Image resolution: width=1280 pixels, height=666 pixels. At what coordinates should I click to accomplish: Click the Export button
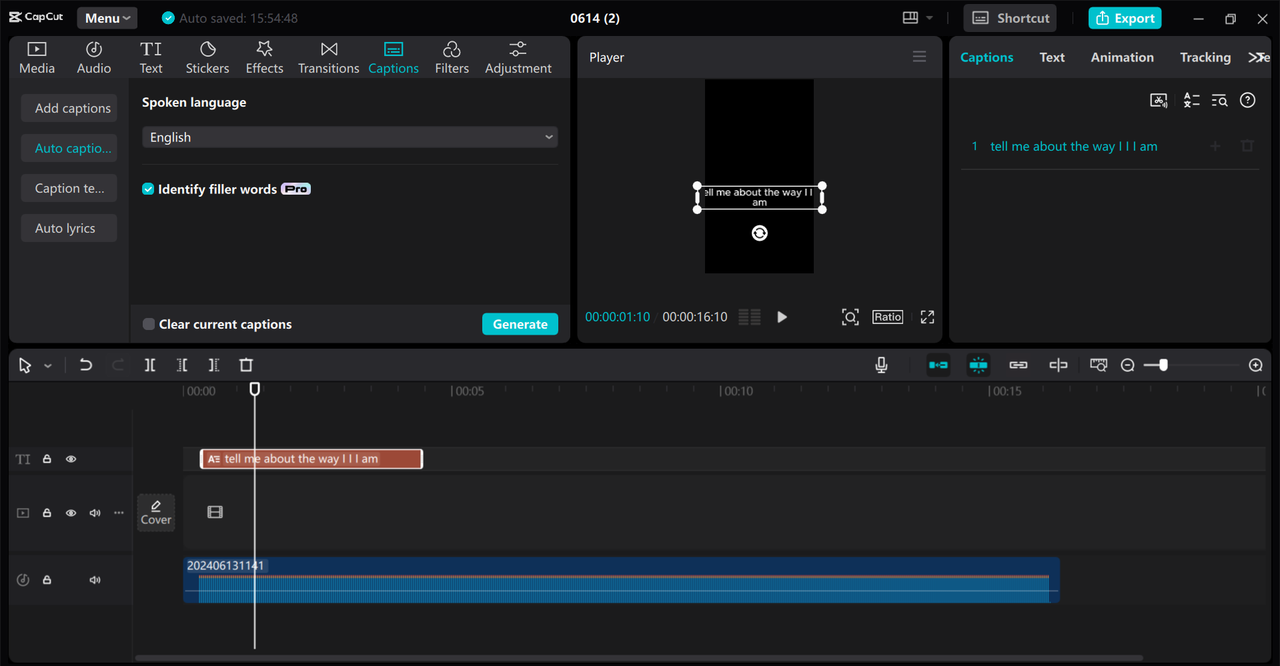pos(1125,18)
